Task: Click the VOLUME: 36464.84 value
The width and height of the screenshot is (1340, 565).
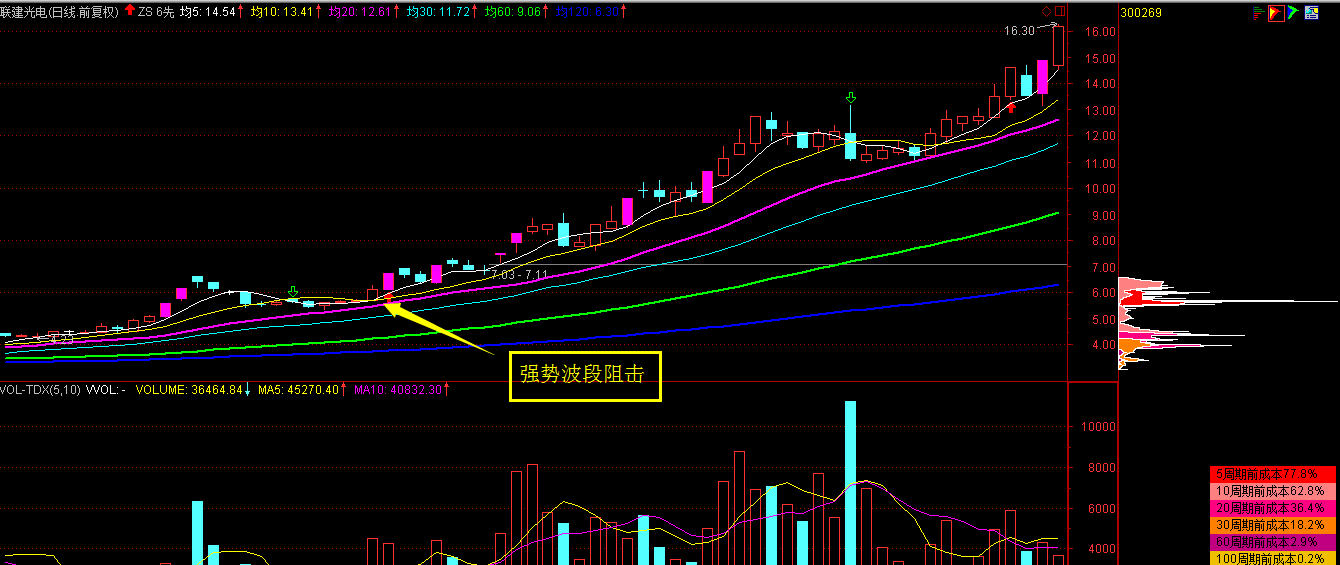Action: pos(190,389)
